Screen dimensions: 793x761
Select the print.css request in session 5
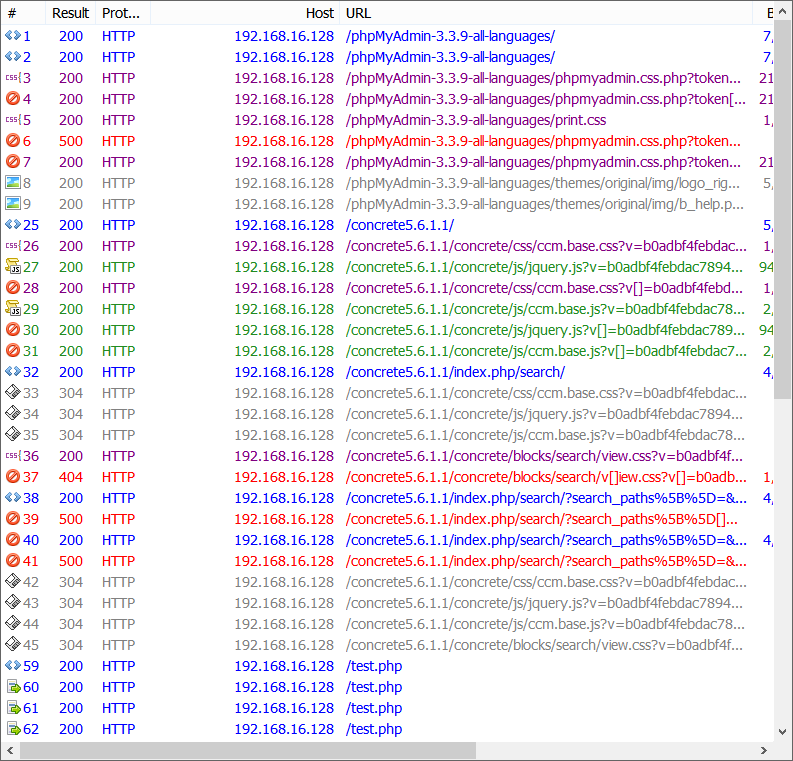pyautogui.click(x=476, y=120)
